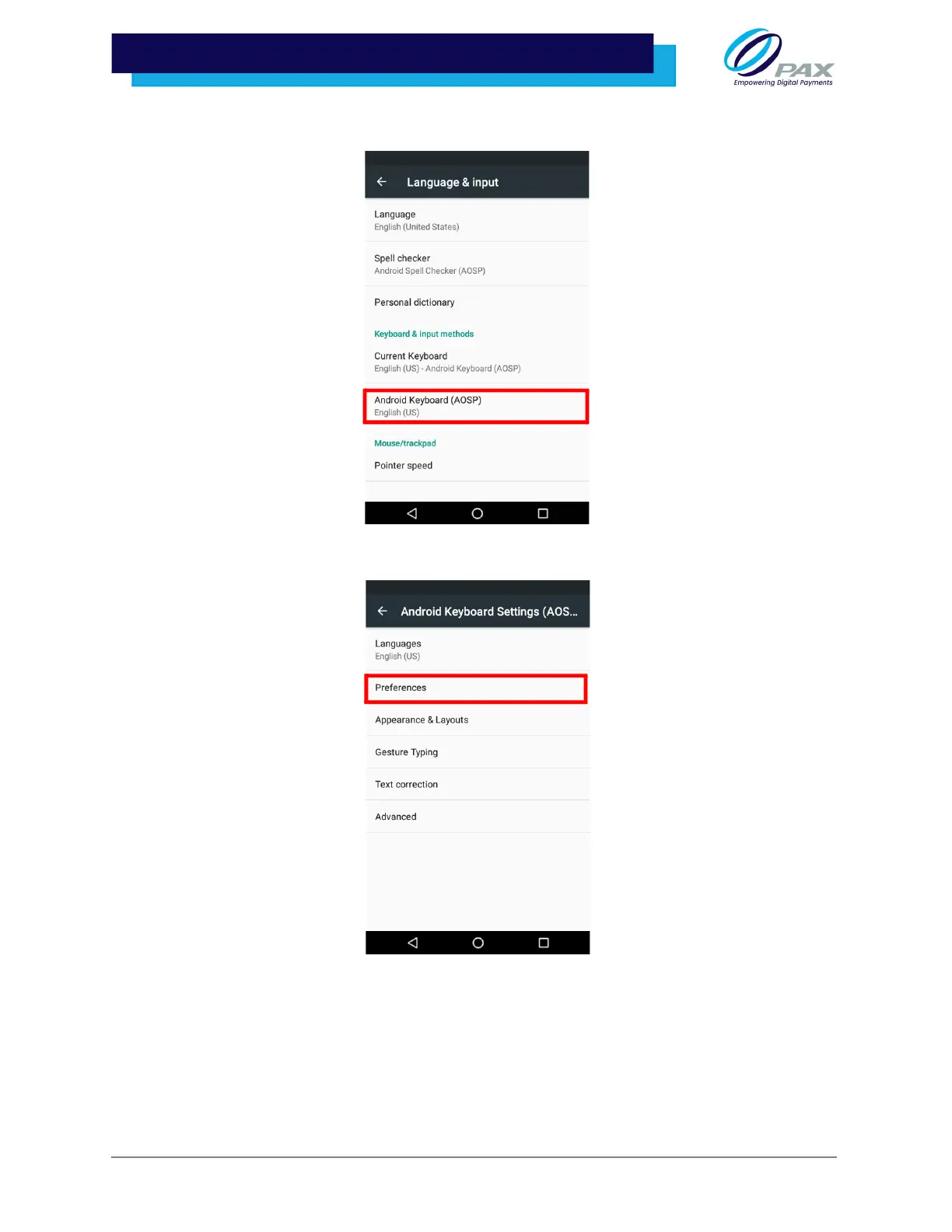Open Appearance & Layouts
Screen dimensions: 952x1232
478,720
